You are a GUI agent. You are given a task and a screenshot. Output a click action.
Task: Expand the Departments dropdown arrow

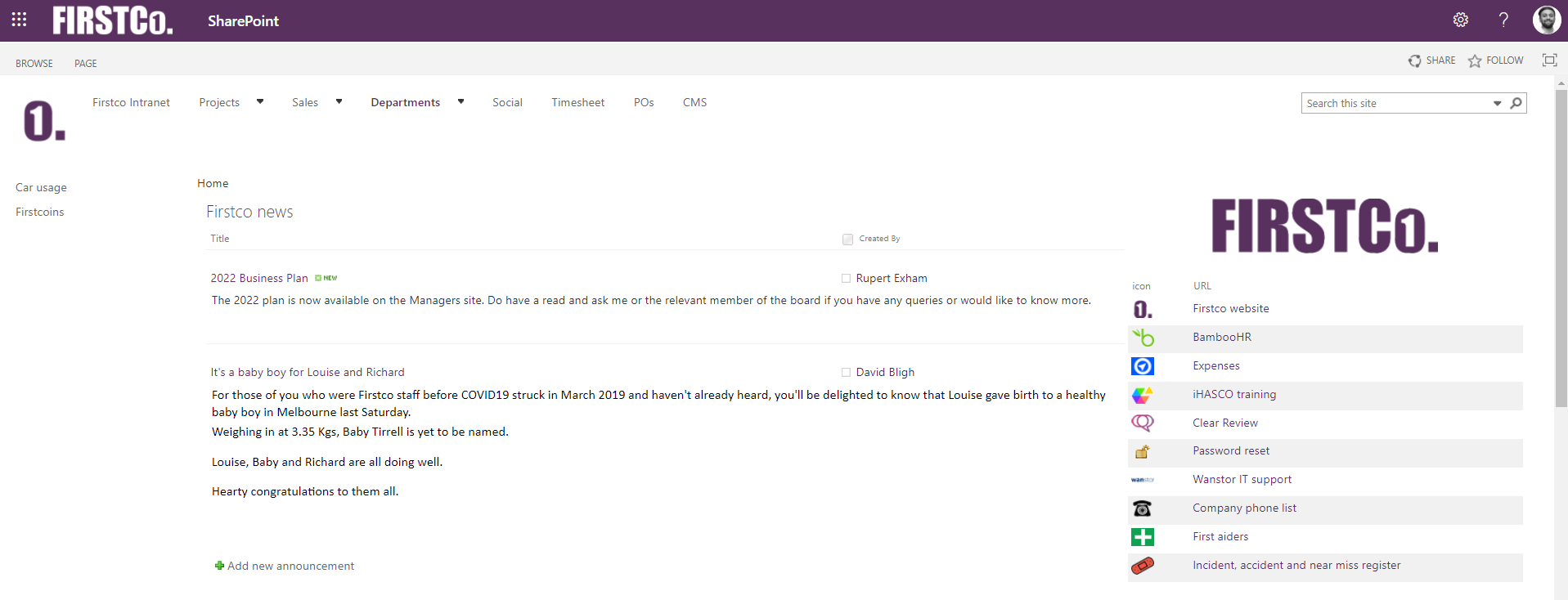tap(461, 101)
